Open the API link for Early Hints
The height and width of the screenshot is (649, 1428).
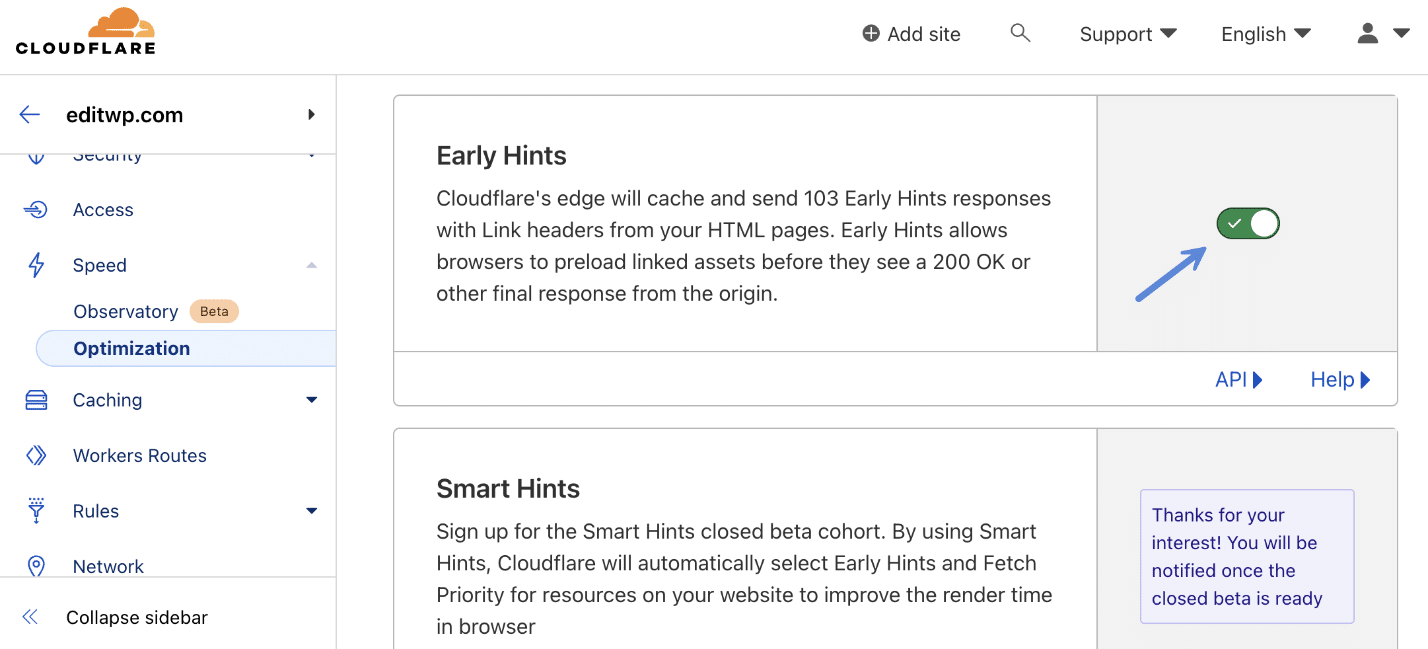(1238, 379)
